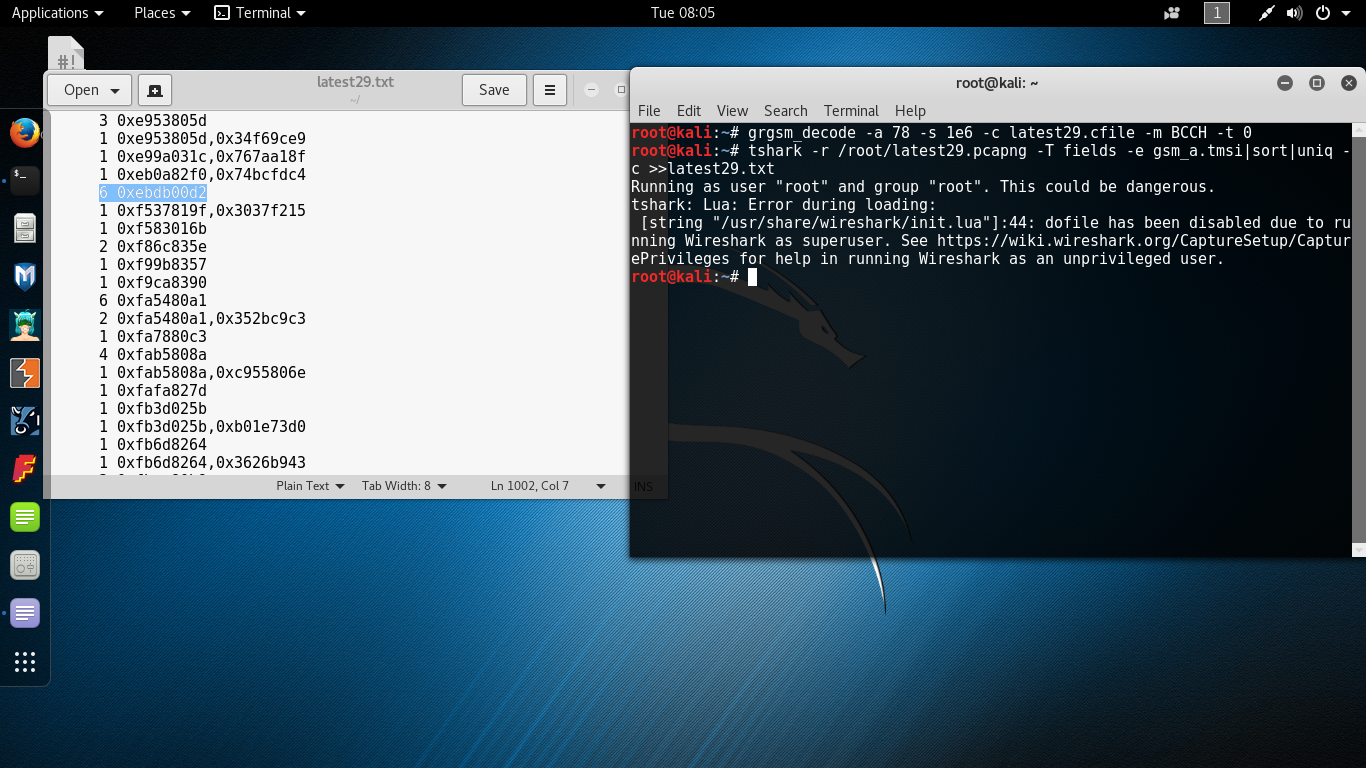
Task: Change Tab Width setting dropdown
Action: click(404, 486)
